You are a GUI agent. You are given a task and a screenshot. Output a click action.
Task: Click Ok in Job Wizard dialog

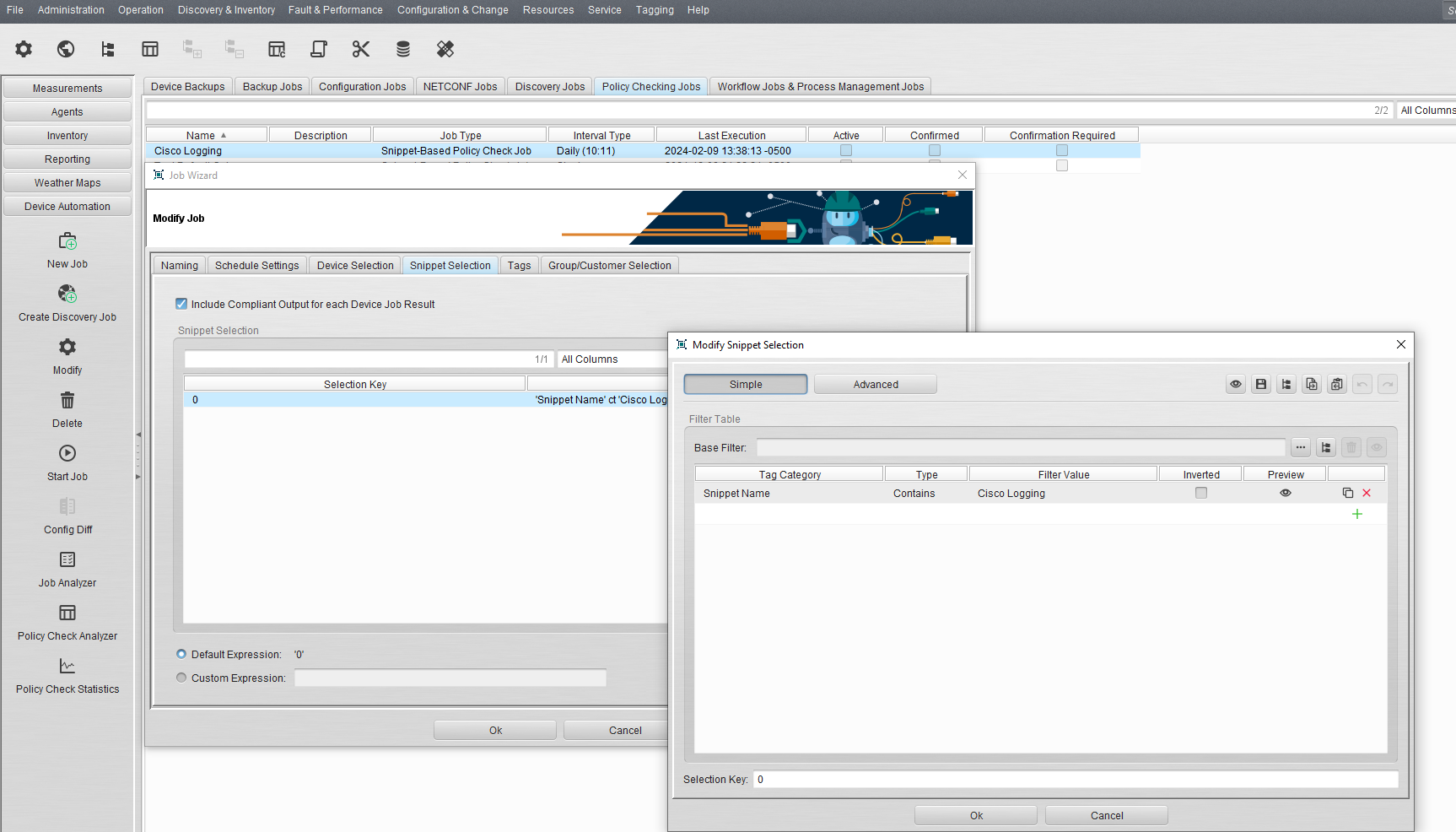coord(495,730)
